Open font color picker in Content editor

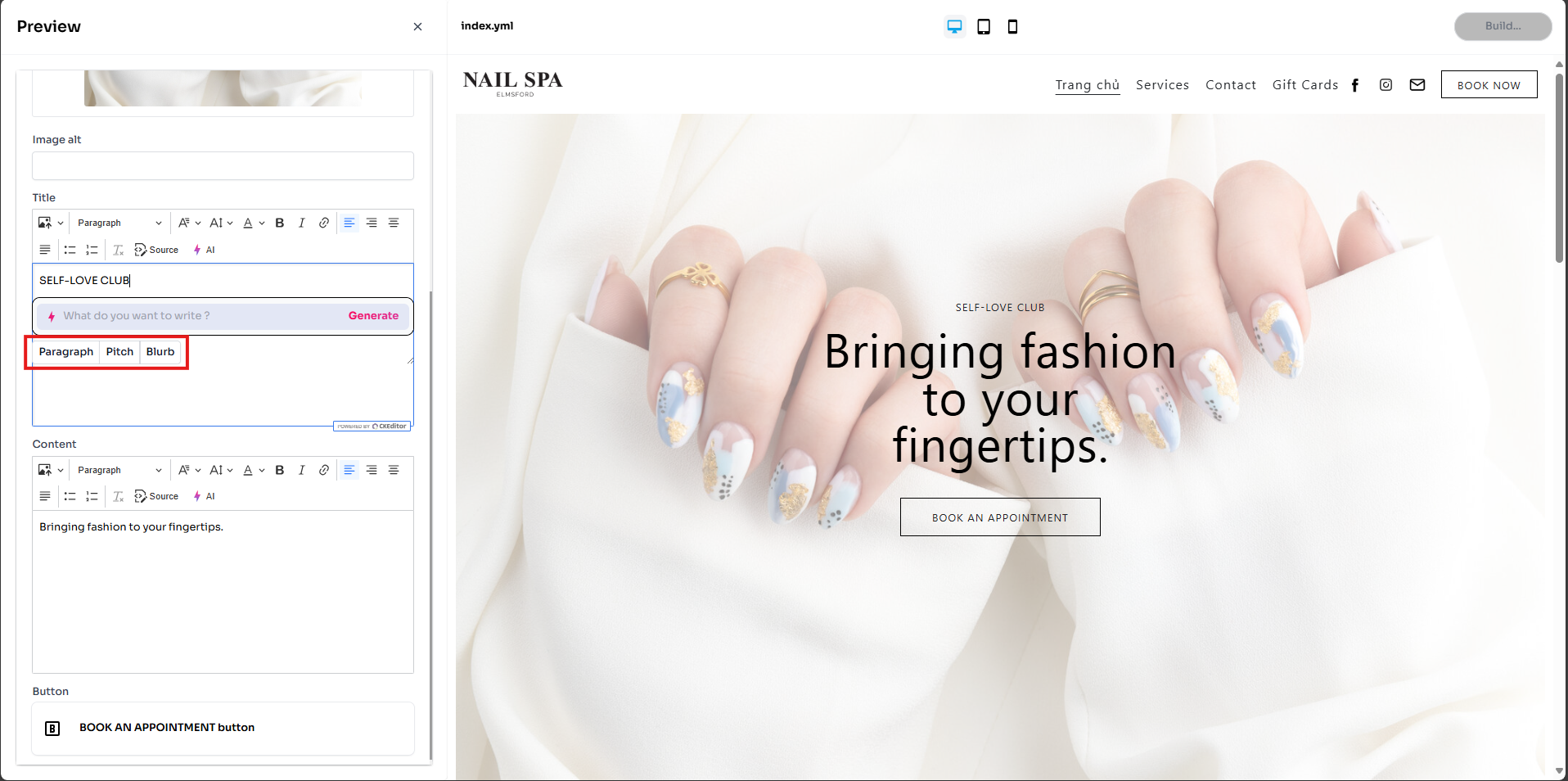point(254,470)
